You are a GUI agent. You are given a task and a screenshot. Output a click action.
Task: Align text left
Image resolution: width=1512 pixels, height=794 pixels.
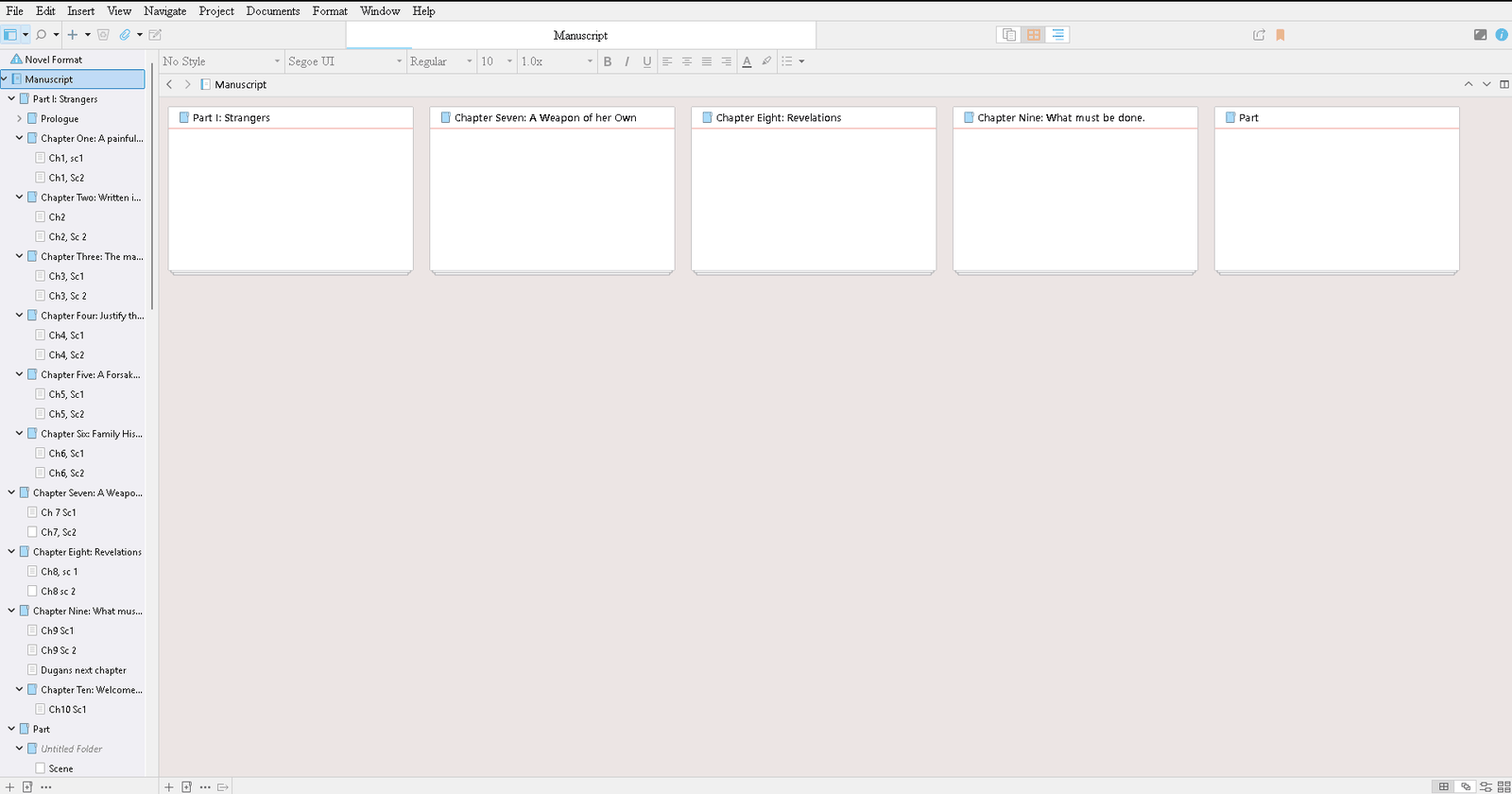pyautogui.click(x=667, y=61)
